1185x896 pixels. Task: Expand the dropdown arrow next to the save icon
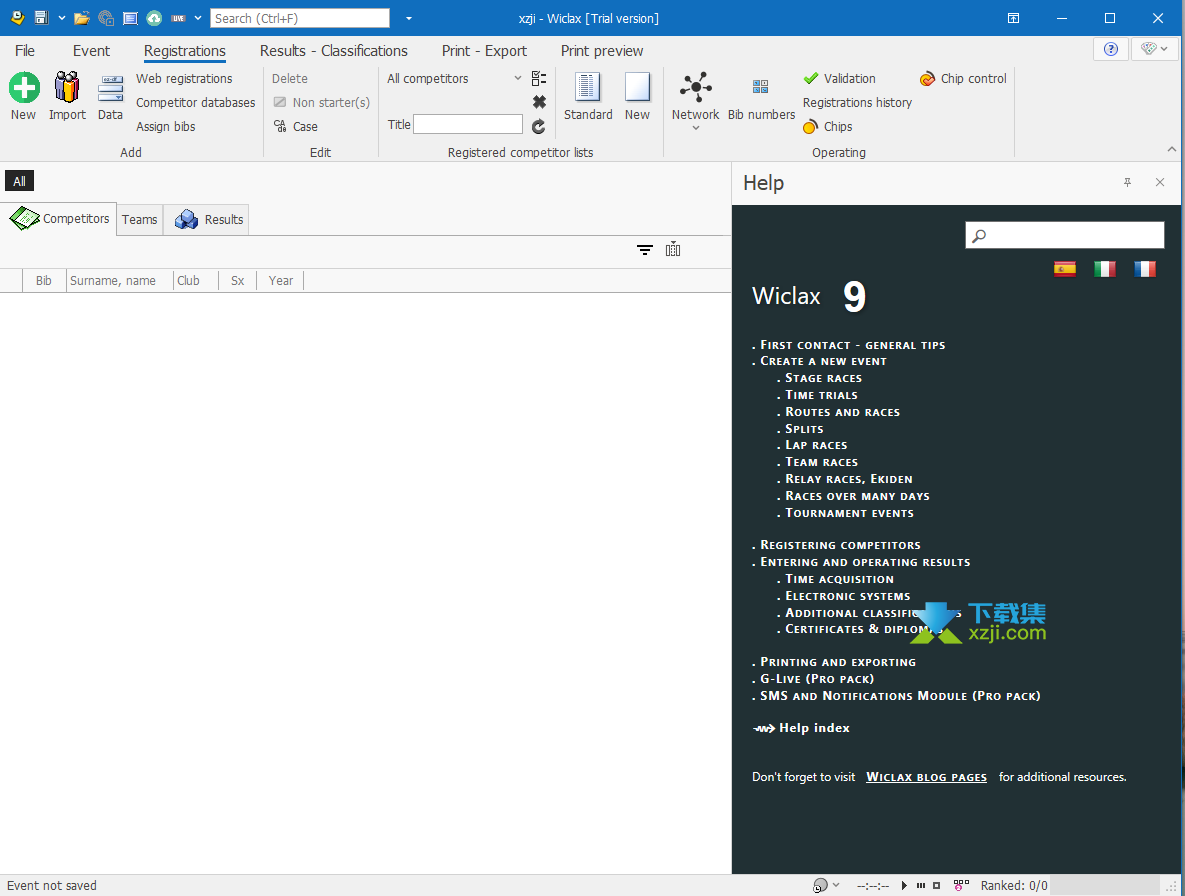(62, 18)
